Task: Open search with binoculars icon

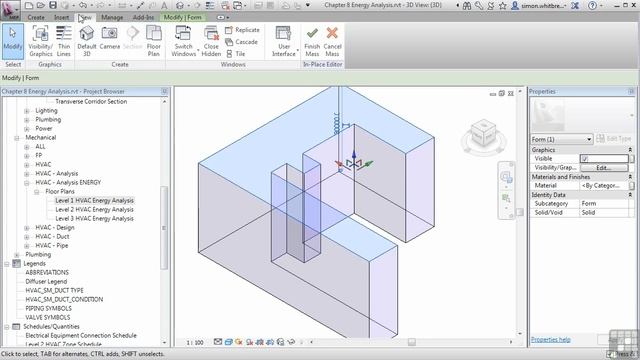Action: [x=467, y=6]
